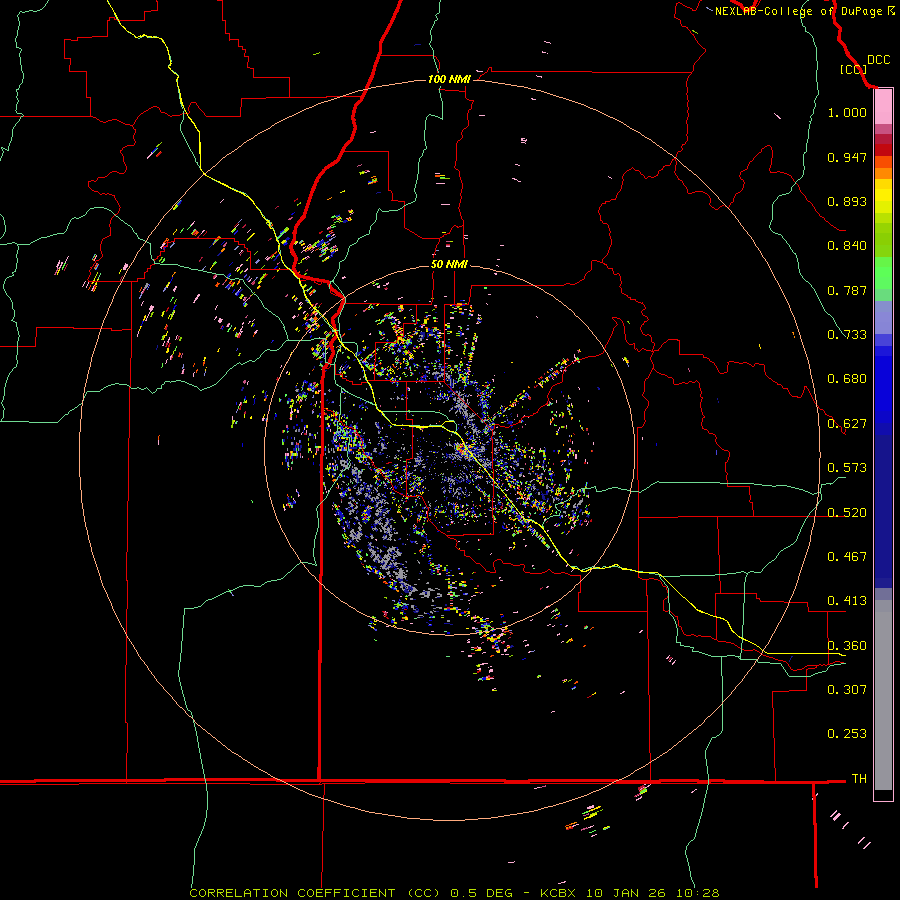The height and width of the screenshot is (900, 900).
Task: Click the gray segment of the color bar
Action: (x=883, y=695)
